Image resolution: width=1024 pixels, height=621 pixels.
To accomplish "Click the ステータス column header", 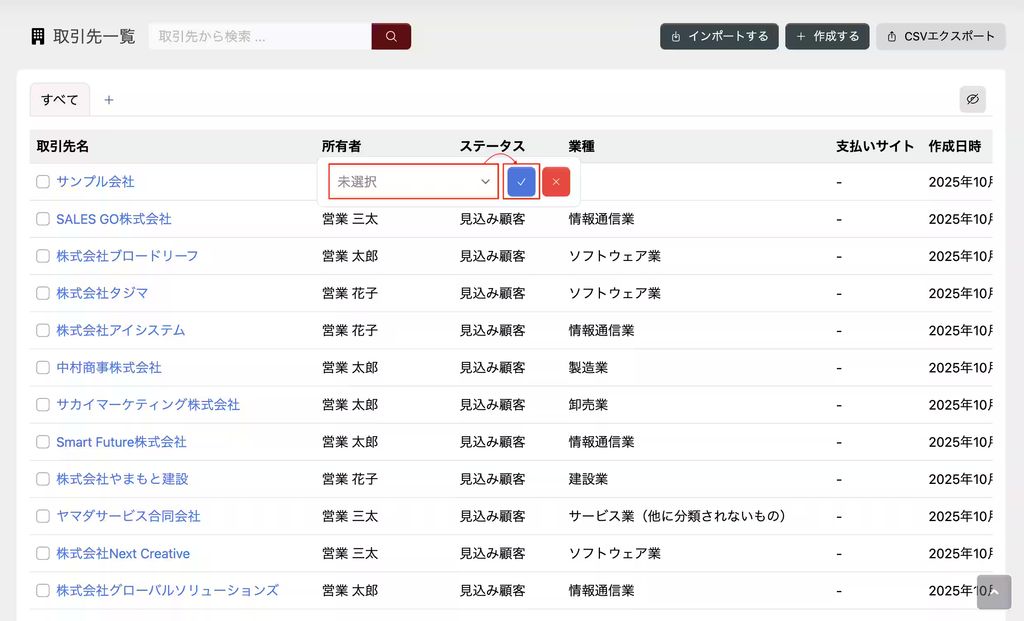I will pos(492,146).
